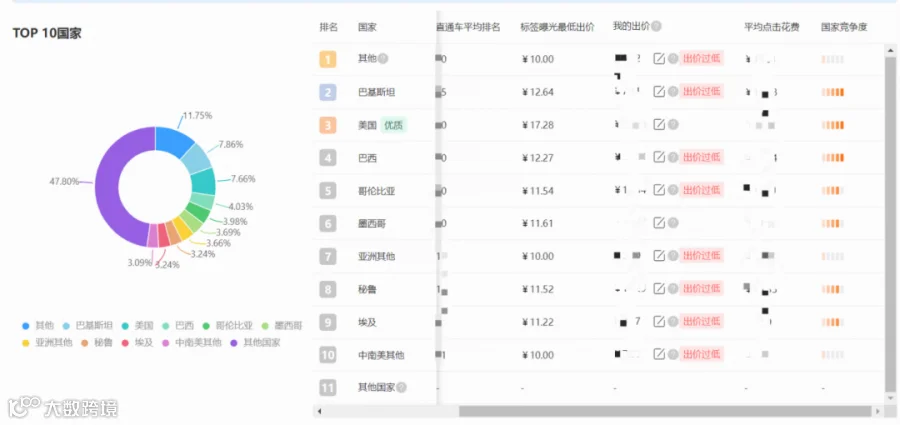Click the edit bid icon in the 巴基斯坦 row
Image resolution: width=900 pixels, height=425 pixels.
coord(660,91)
